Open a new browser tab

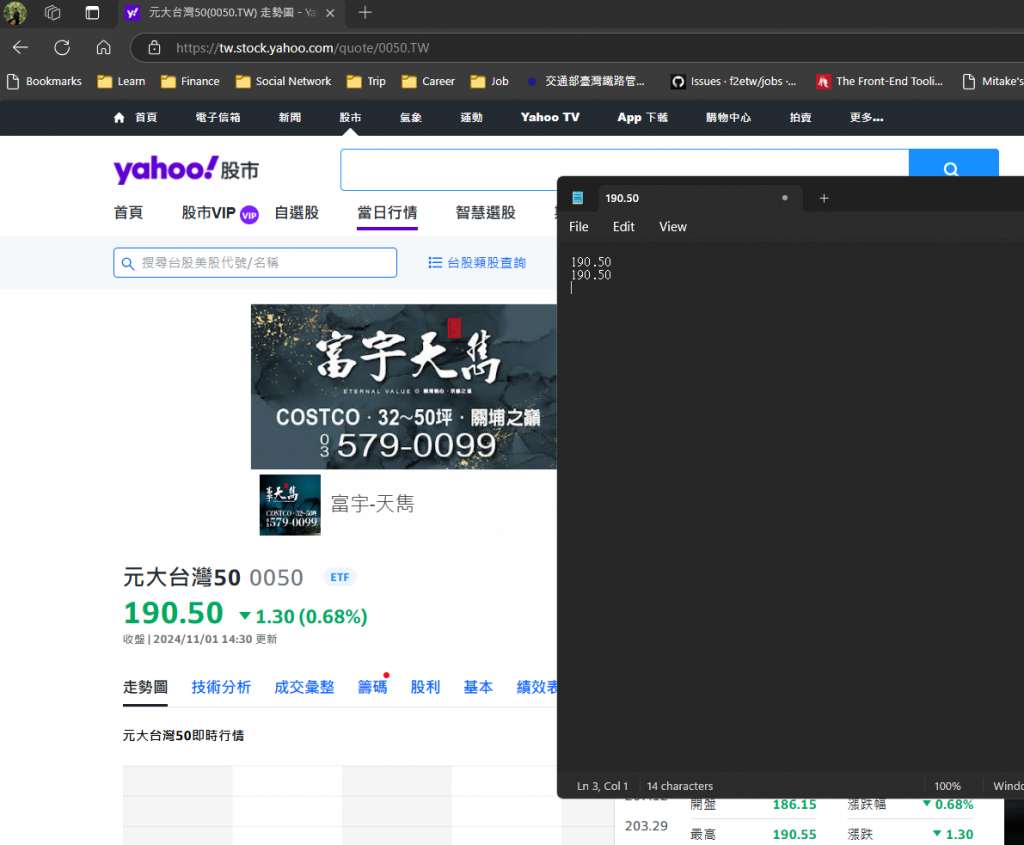pos(365,12)
